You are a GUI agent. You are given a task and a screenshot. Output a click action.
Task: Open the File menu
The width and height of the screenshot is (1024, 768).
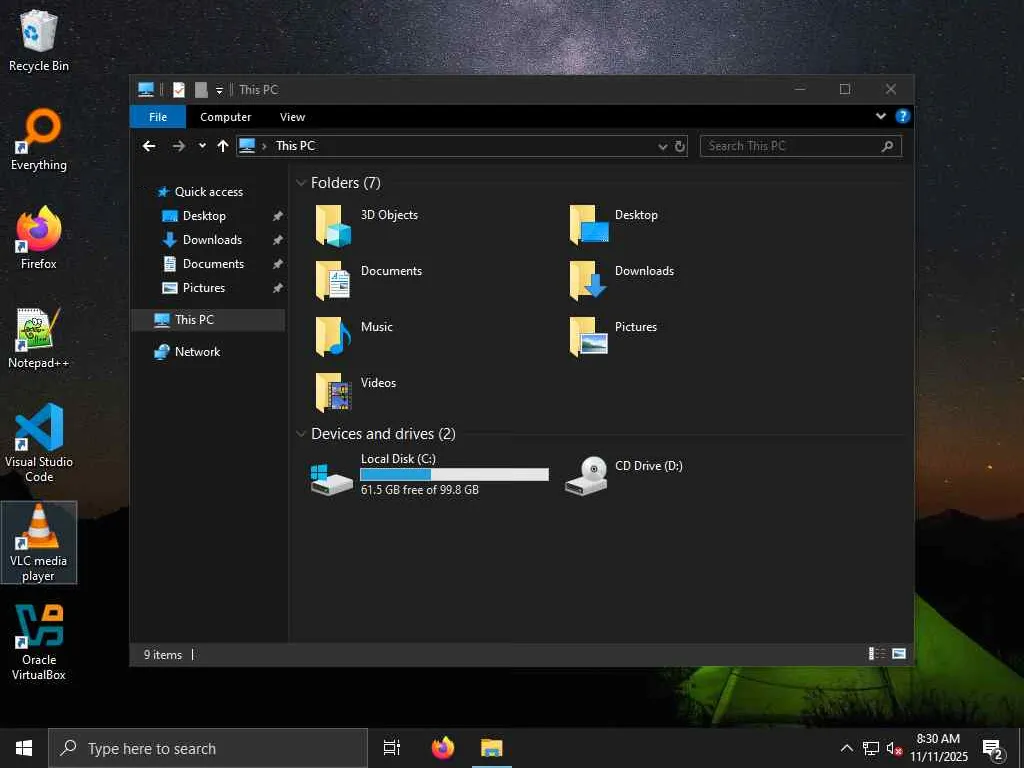[x=158, y=117]
